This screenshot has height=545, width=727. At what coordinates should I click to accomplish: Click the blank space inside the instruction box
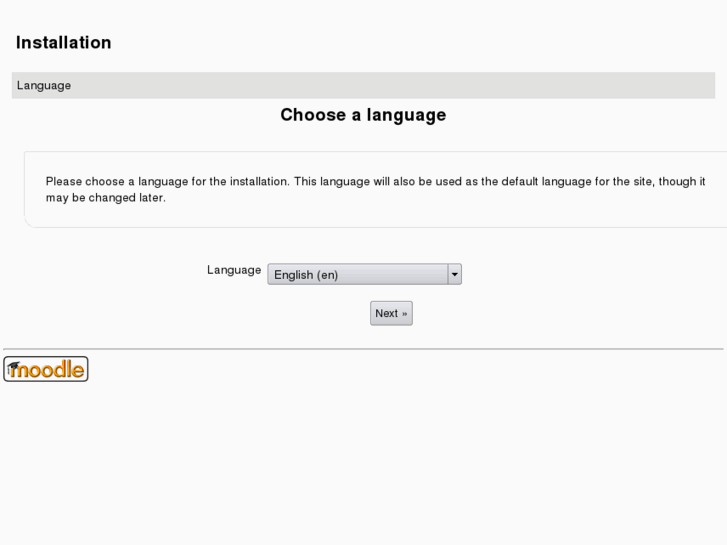tap(450, 212)
